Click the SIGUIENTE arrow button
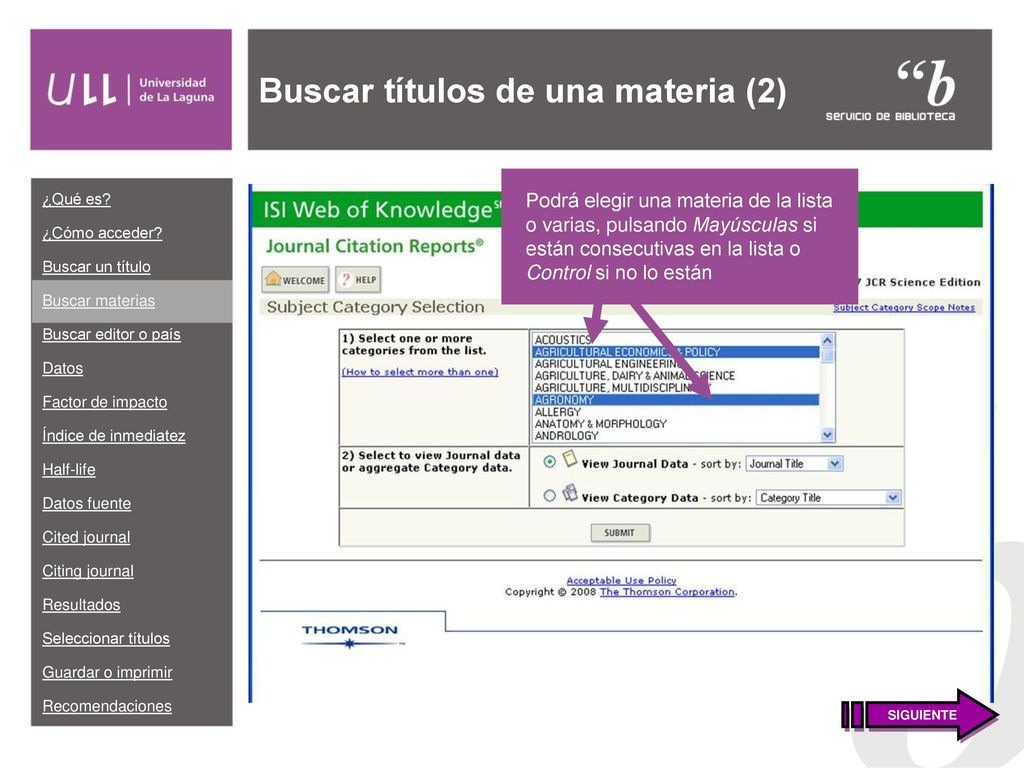The width and height of the screenshot is (1024, 768). click(x=920, y=714)
